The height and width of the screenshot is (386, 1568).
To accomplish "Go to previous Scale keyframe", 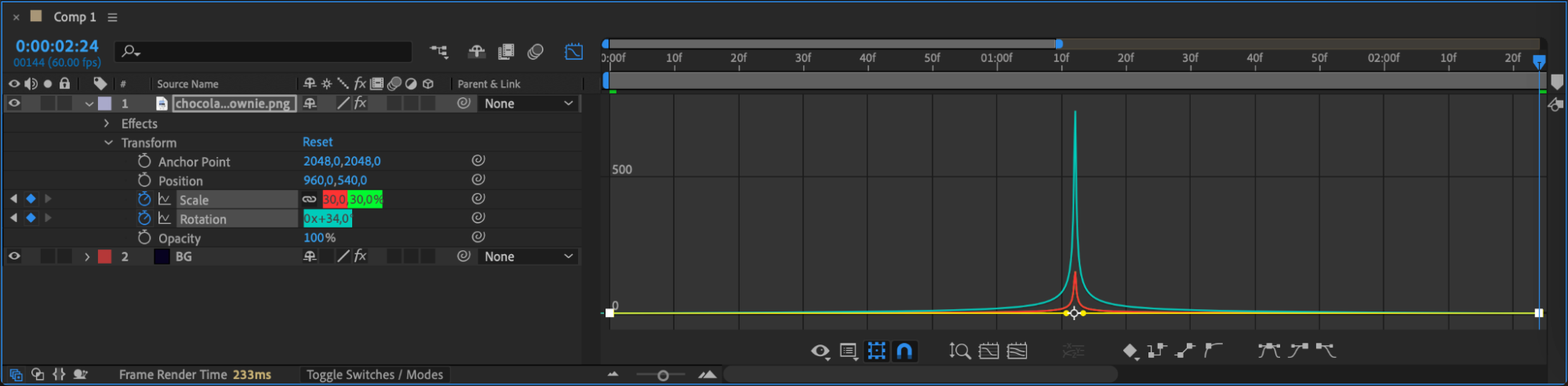I will pos(13,199).
